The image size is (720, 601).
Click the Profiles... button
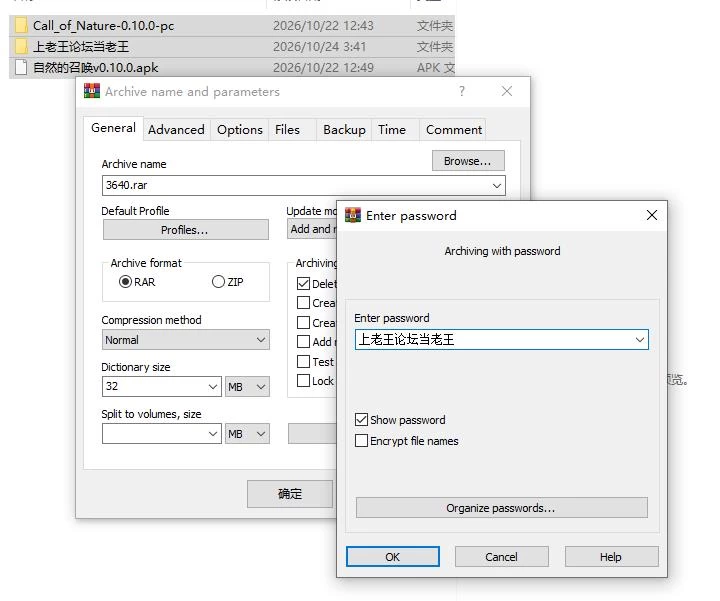coord(186,230)
